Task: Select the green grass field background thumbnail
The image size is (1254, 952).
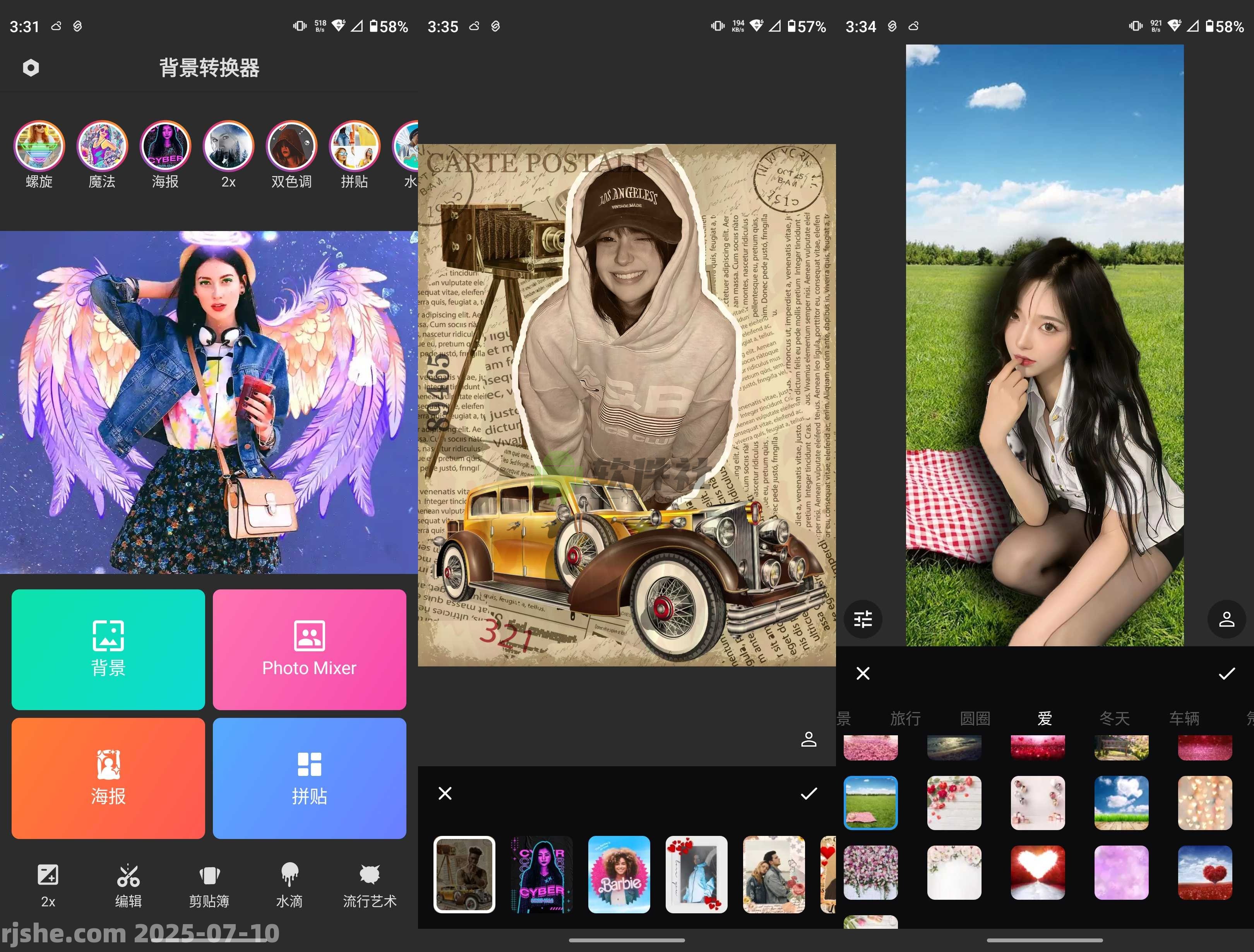Action: pos(871,803)
